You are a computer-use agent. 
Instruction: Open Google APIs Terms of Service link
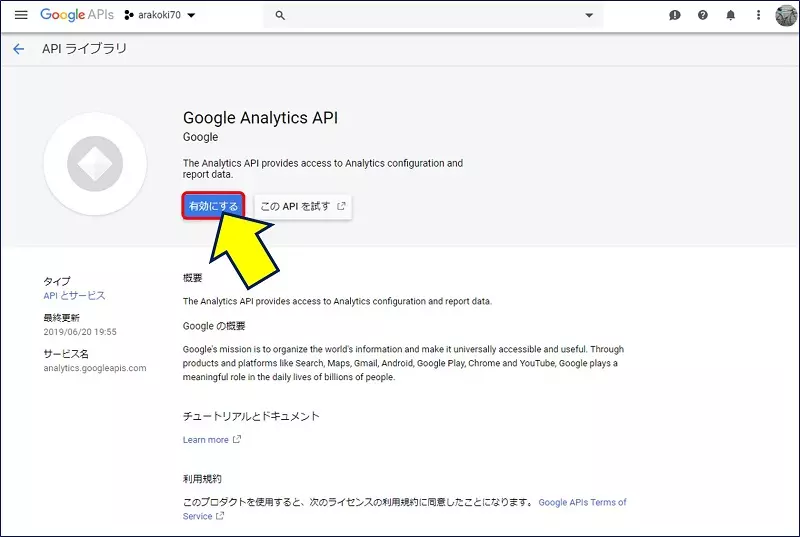pyautogui.click(x=405, y=509)
